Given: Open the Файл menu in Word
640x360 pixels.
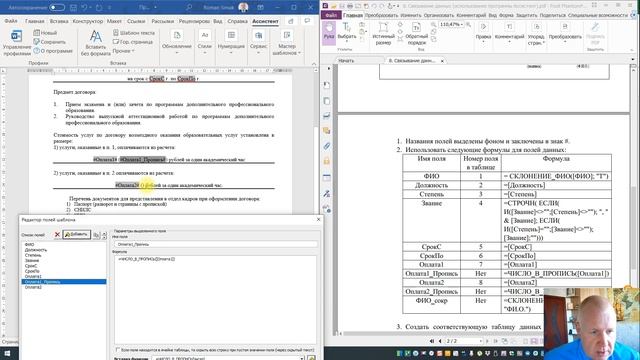Looking at the screenshot, I should 11,21.
